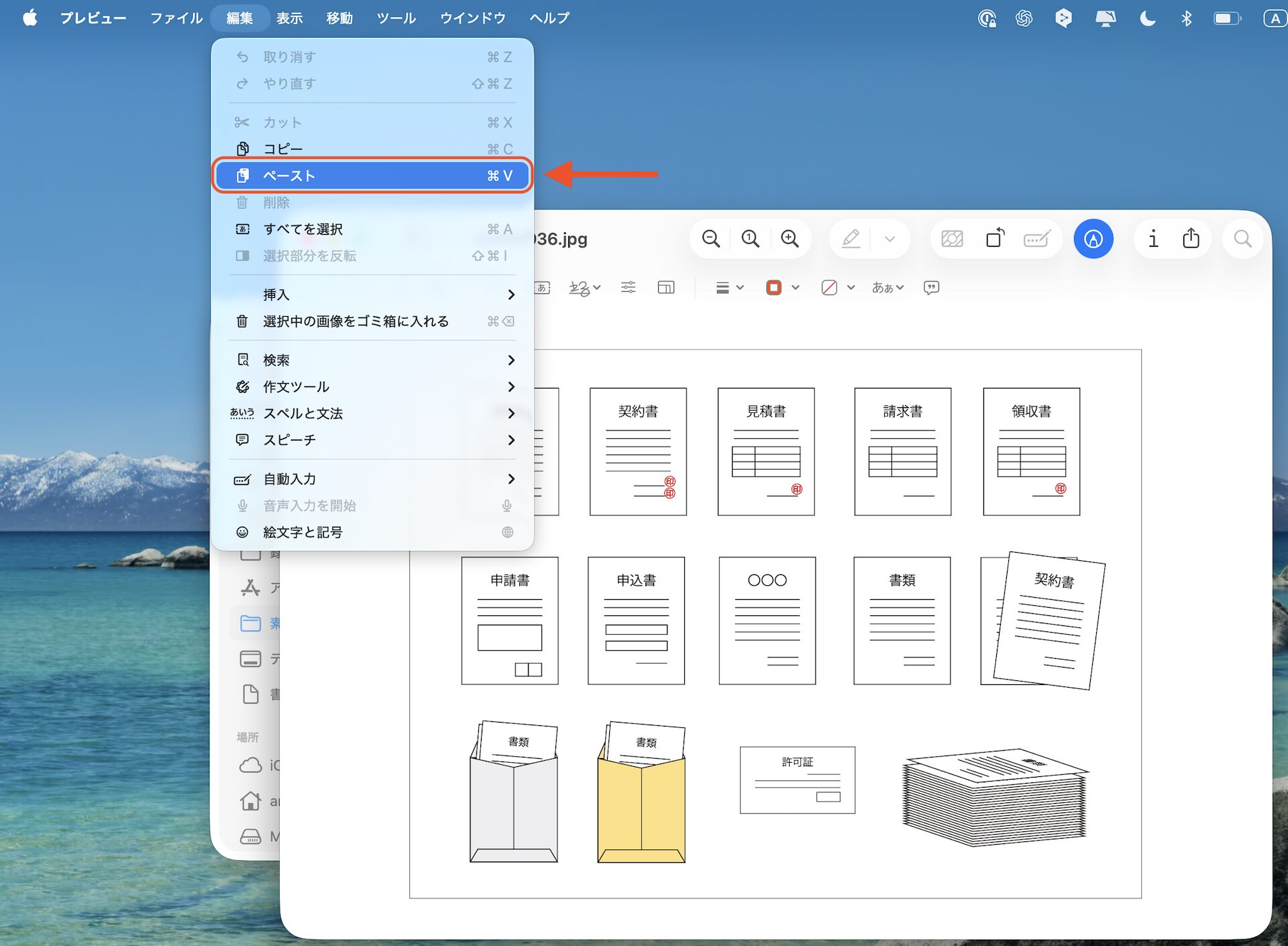Click the rotate image icon

(x=995, y=239)
